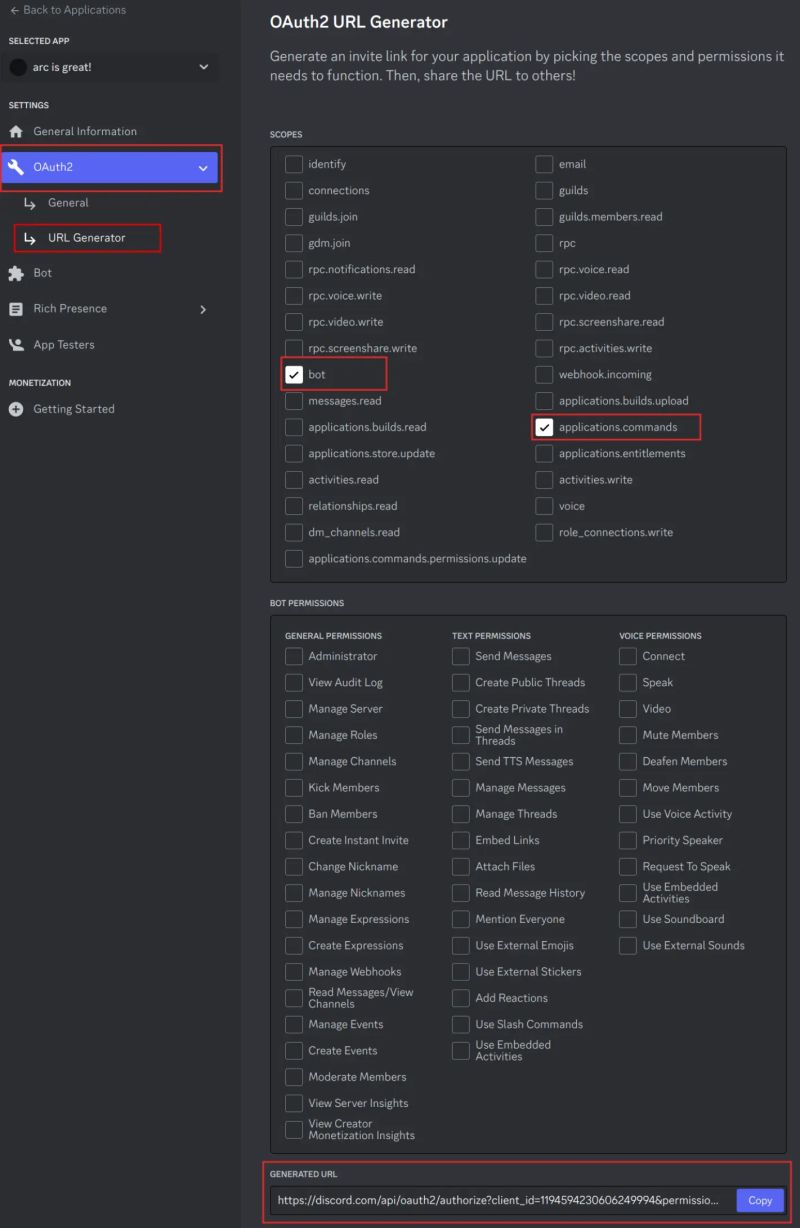Check the webhook.incoming scope
Screen dimensions: 800x1228
[544, 375]
